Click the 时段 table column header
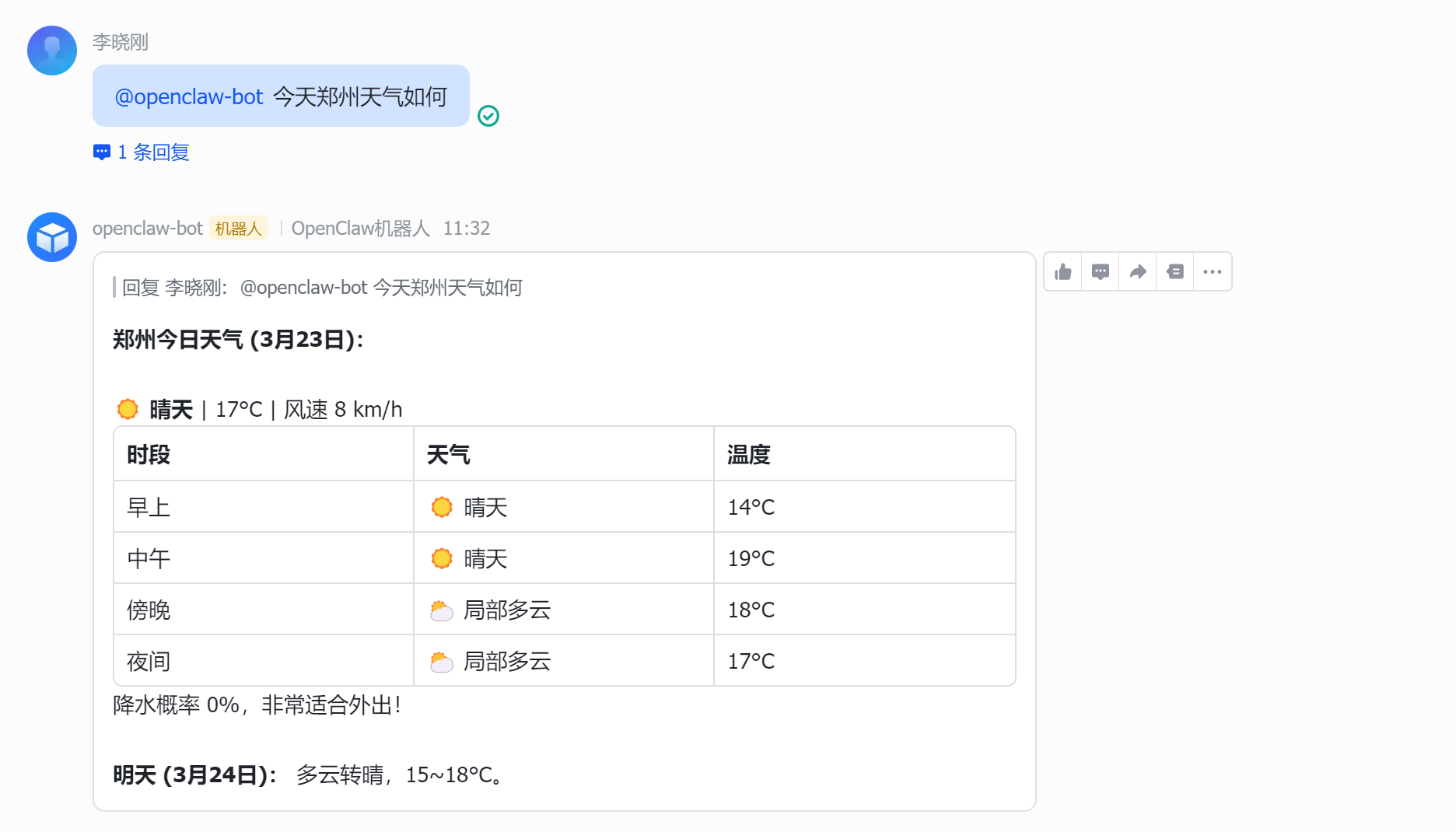1456x832 pixels. (x=149, y=455)
